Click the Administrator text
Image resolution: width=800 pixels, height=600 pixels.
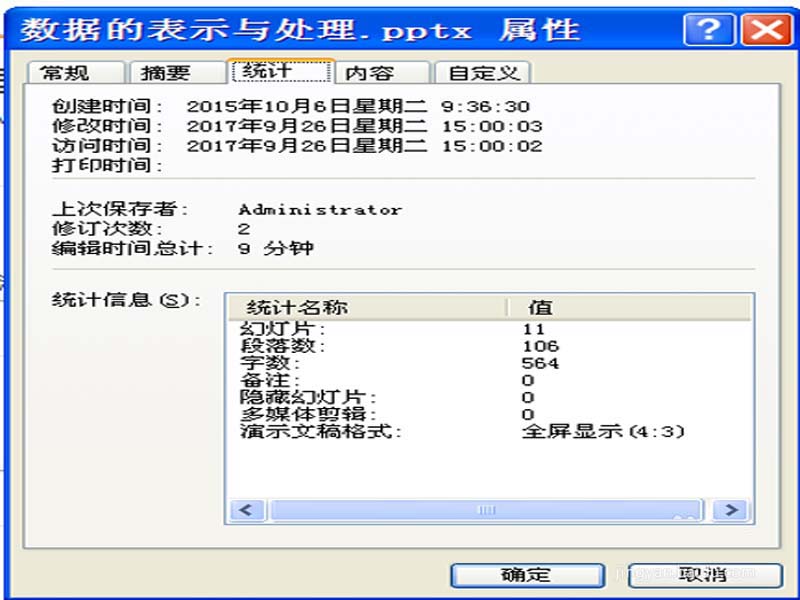click(x=320, y=210)
